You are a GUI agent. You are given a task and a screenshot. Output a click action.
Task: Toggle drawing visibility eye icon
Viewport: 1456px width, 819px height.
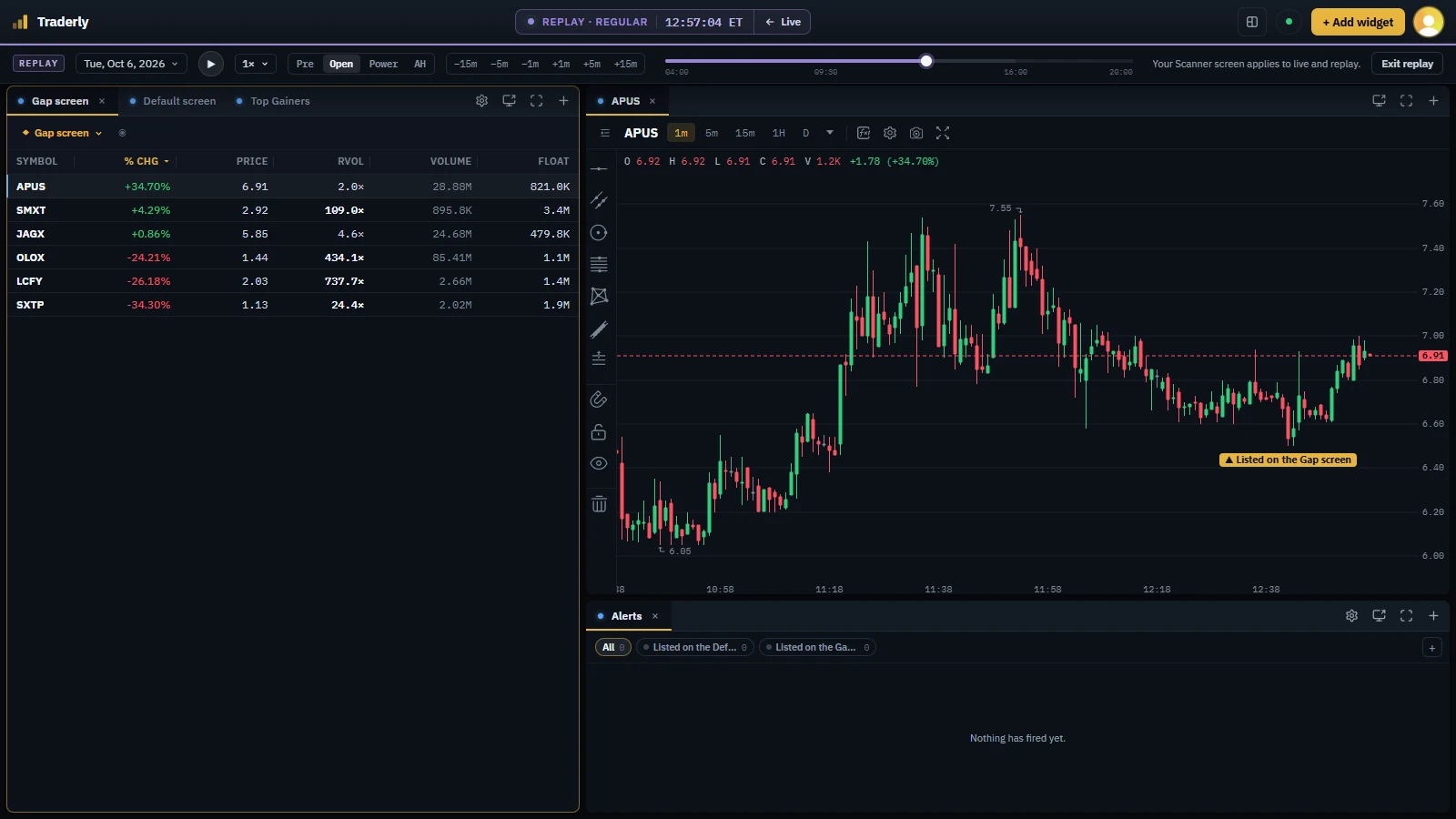599,463
